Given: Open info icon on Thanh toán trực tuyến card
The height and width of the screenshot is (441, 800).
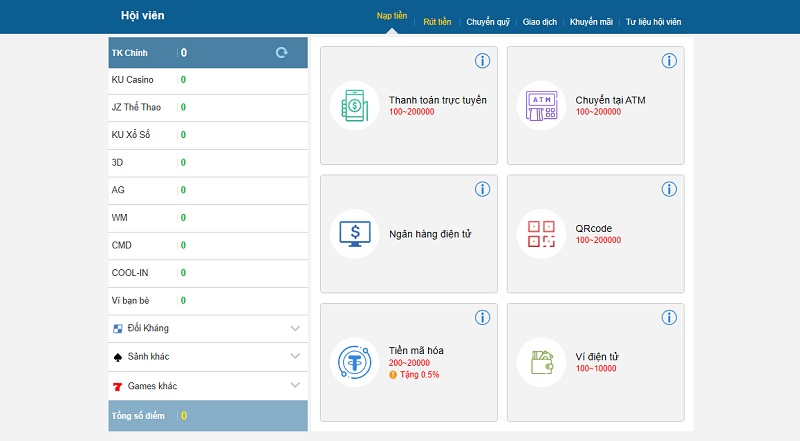Looking at the screenshot, I should click(482, 61).
